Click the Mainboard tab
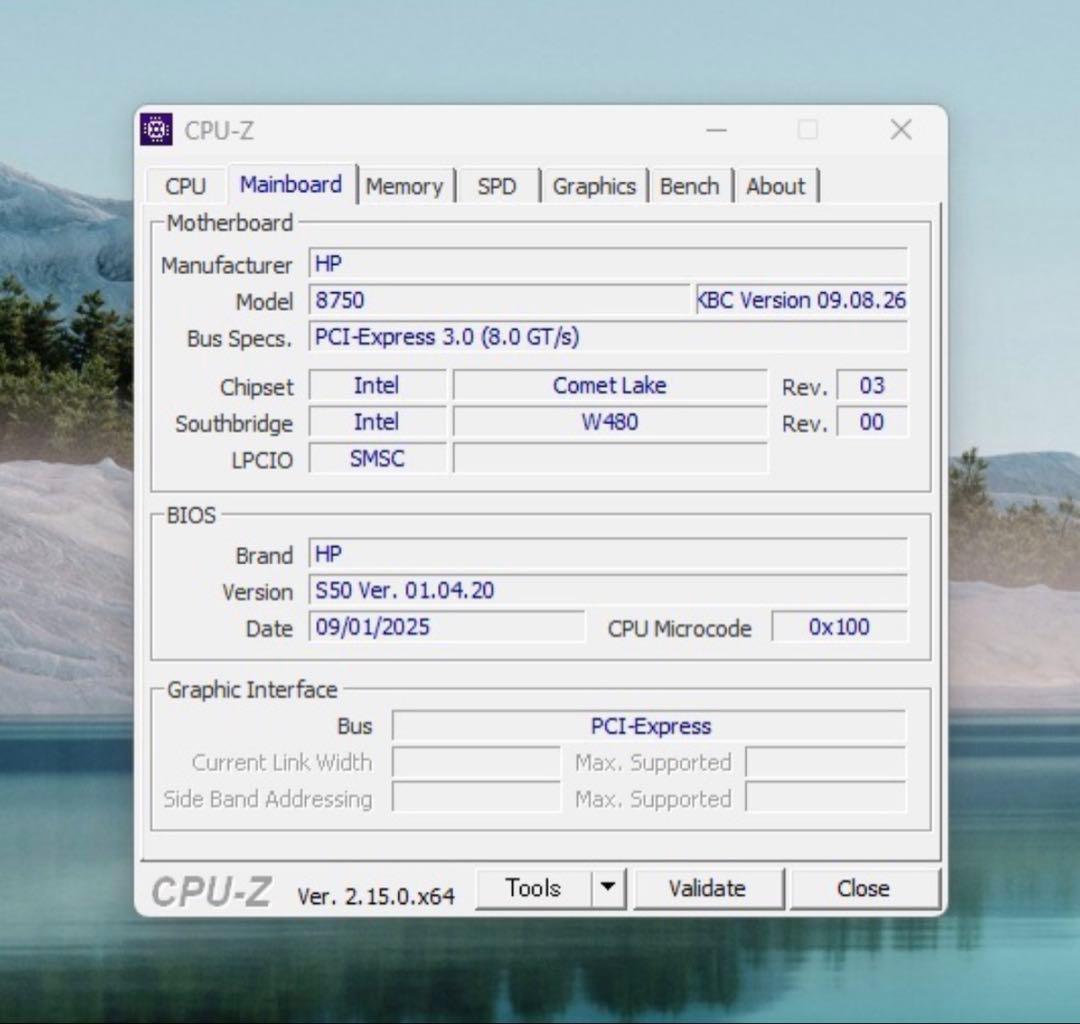 tap(291, 184)
